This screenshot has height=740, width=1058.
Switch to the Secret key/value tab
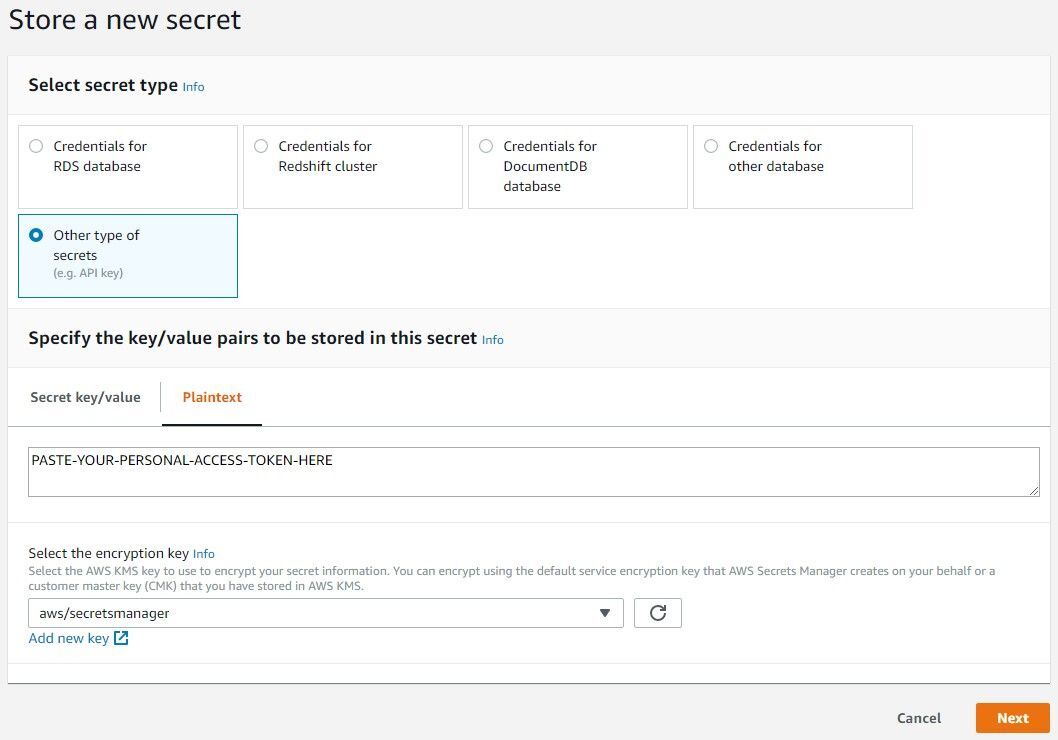click(85, 397)
